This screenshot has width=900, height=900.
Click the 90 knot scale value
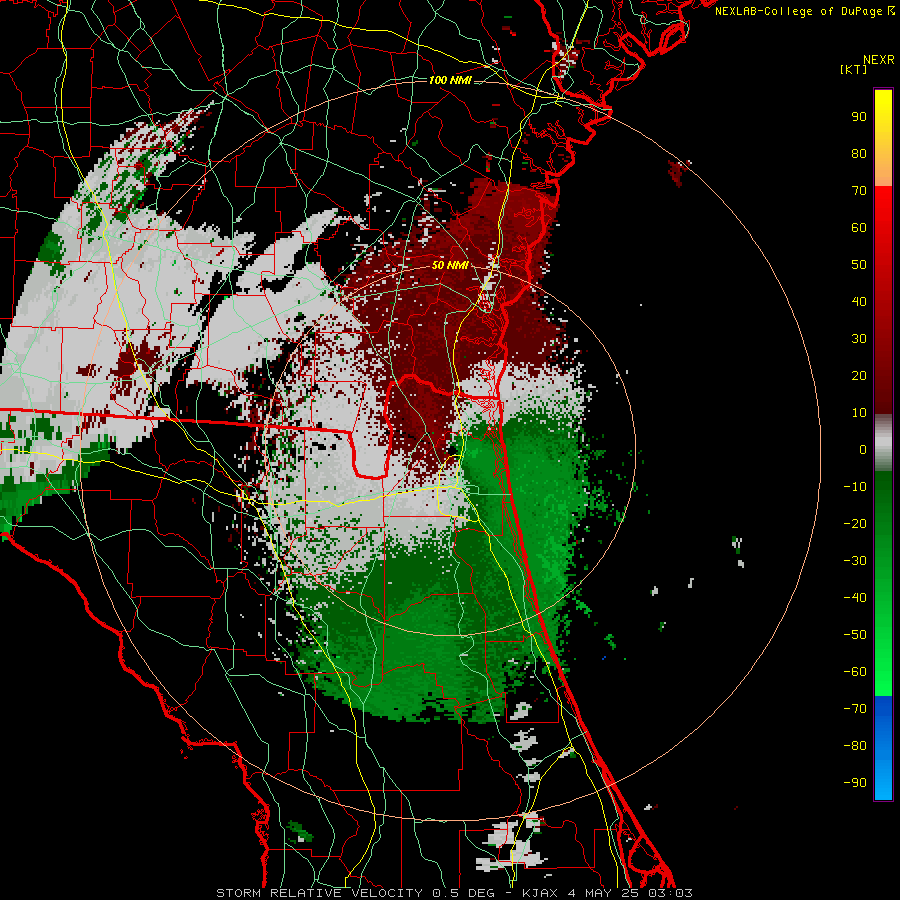(x=859, y=117)
